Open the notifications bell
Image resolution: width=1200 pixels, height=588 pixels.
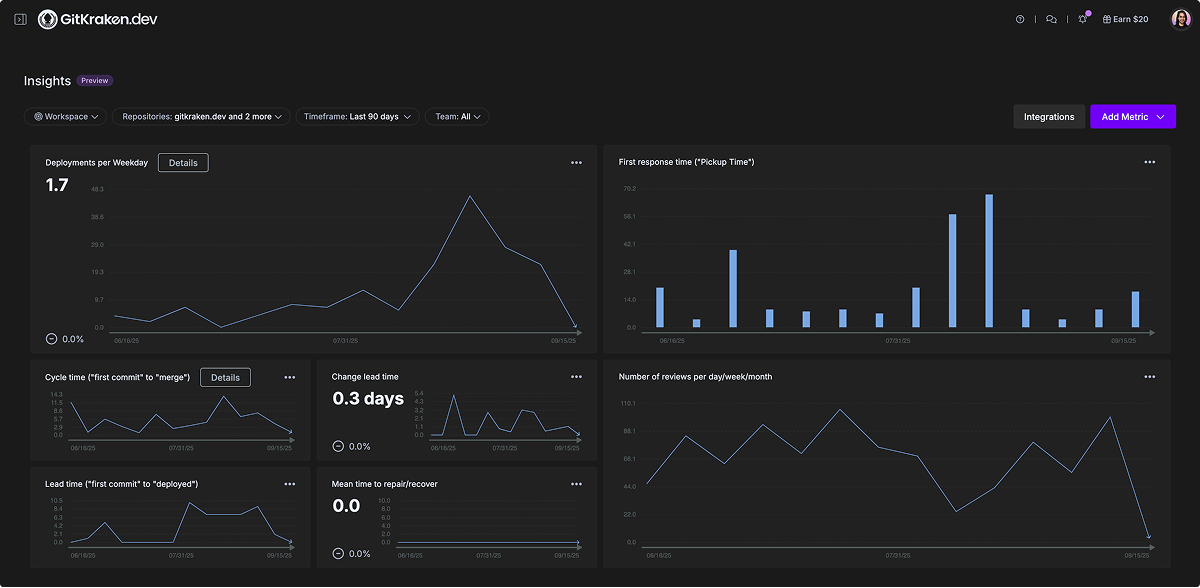tap(1082, 19)
